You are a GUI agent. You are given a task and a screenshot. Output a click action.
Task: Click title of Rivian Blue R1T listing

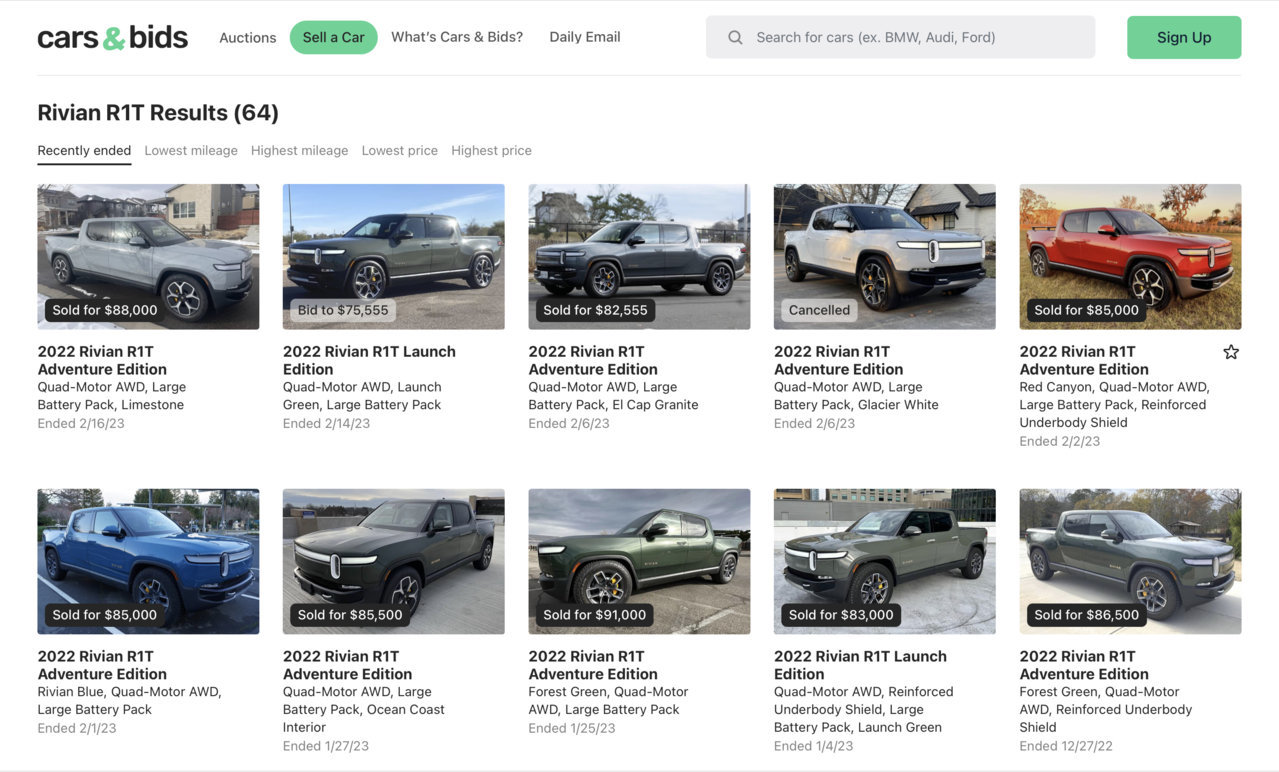(x=102, y=665)
